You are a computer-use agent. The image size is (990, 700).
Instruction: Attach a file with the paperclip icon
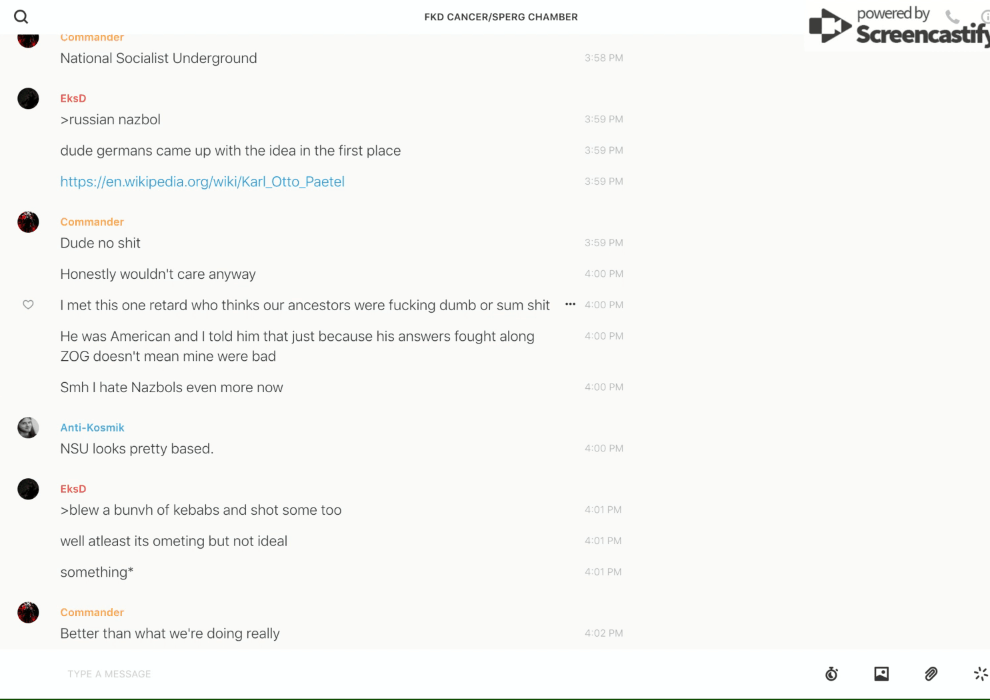pyautogui.click(x=931, y=674)
